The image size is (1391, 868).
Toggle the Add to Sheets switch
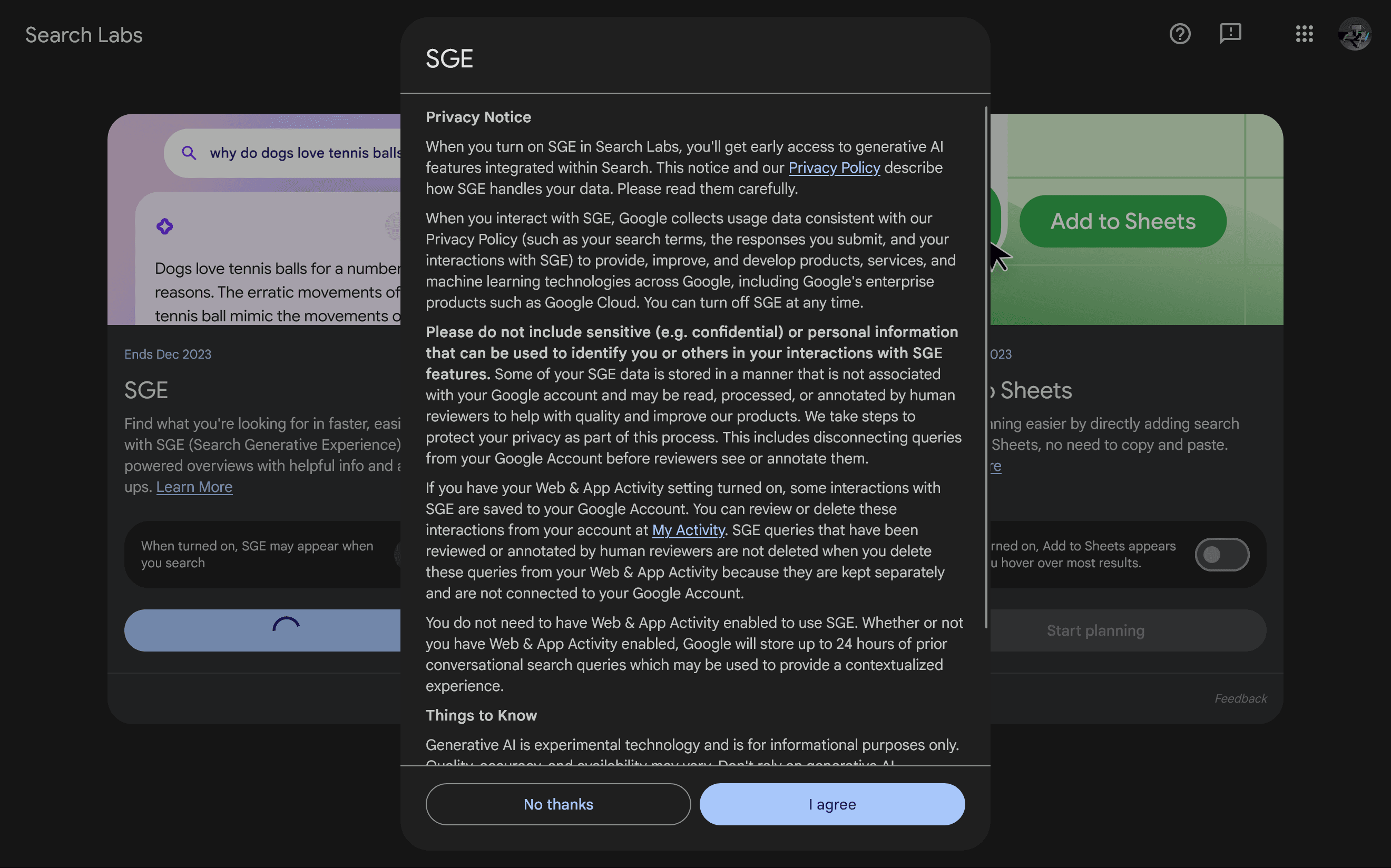click(x=1221, y=555)
